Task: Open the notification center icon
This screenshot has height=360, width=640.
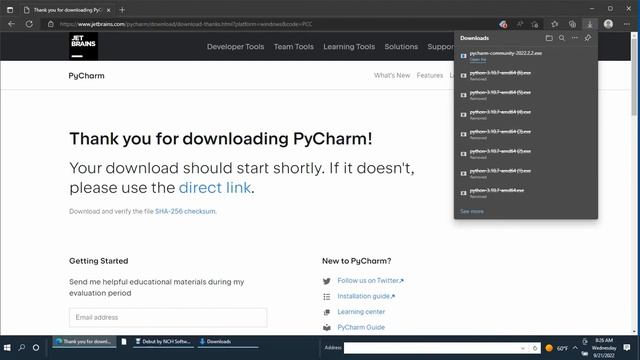Action: [627, 348]
